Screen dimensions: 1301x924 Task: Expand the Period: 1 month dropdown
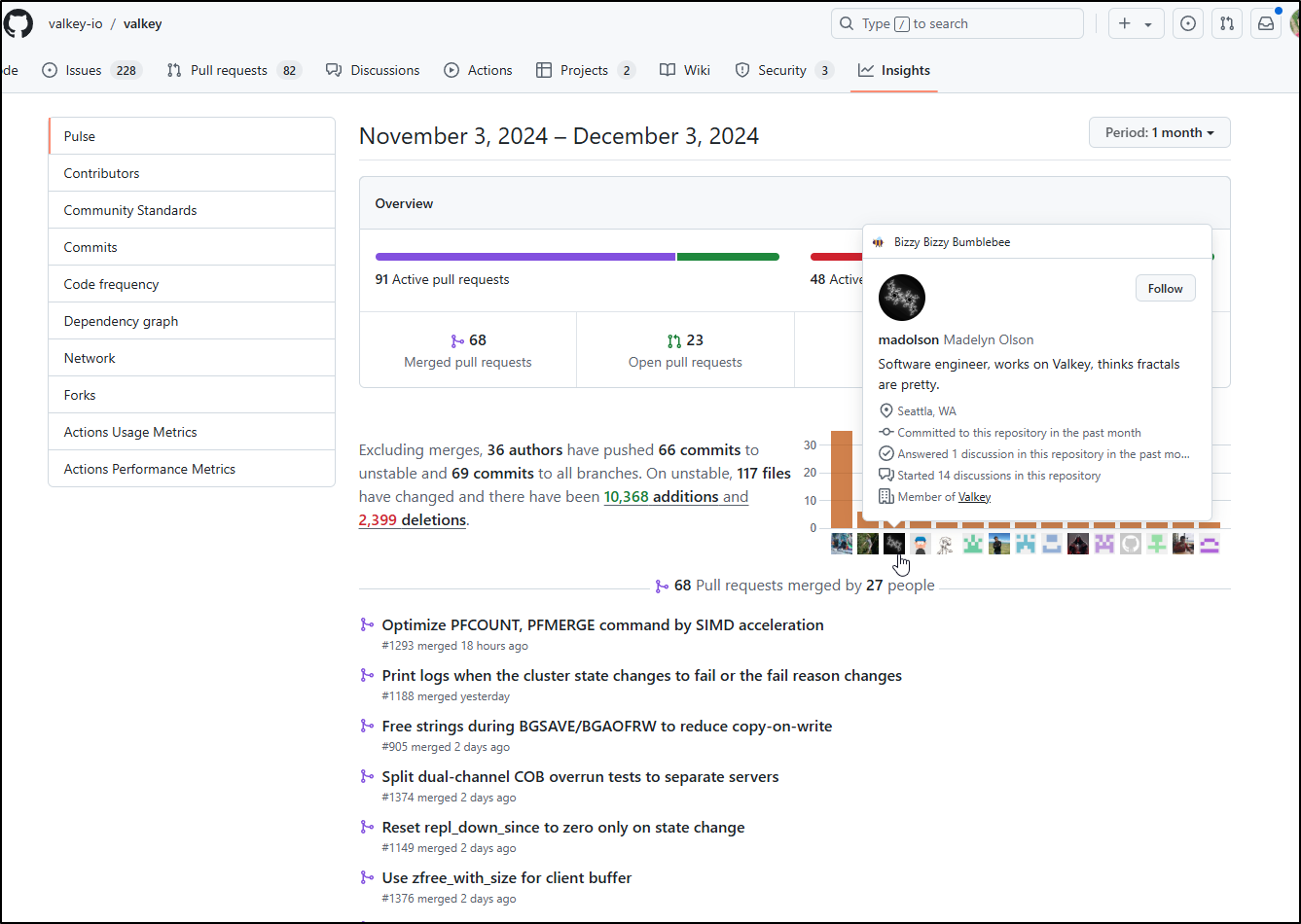pyautogui.click(x=1159, y=132)
